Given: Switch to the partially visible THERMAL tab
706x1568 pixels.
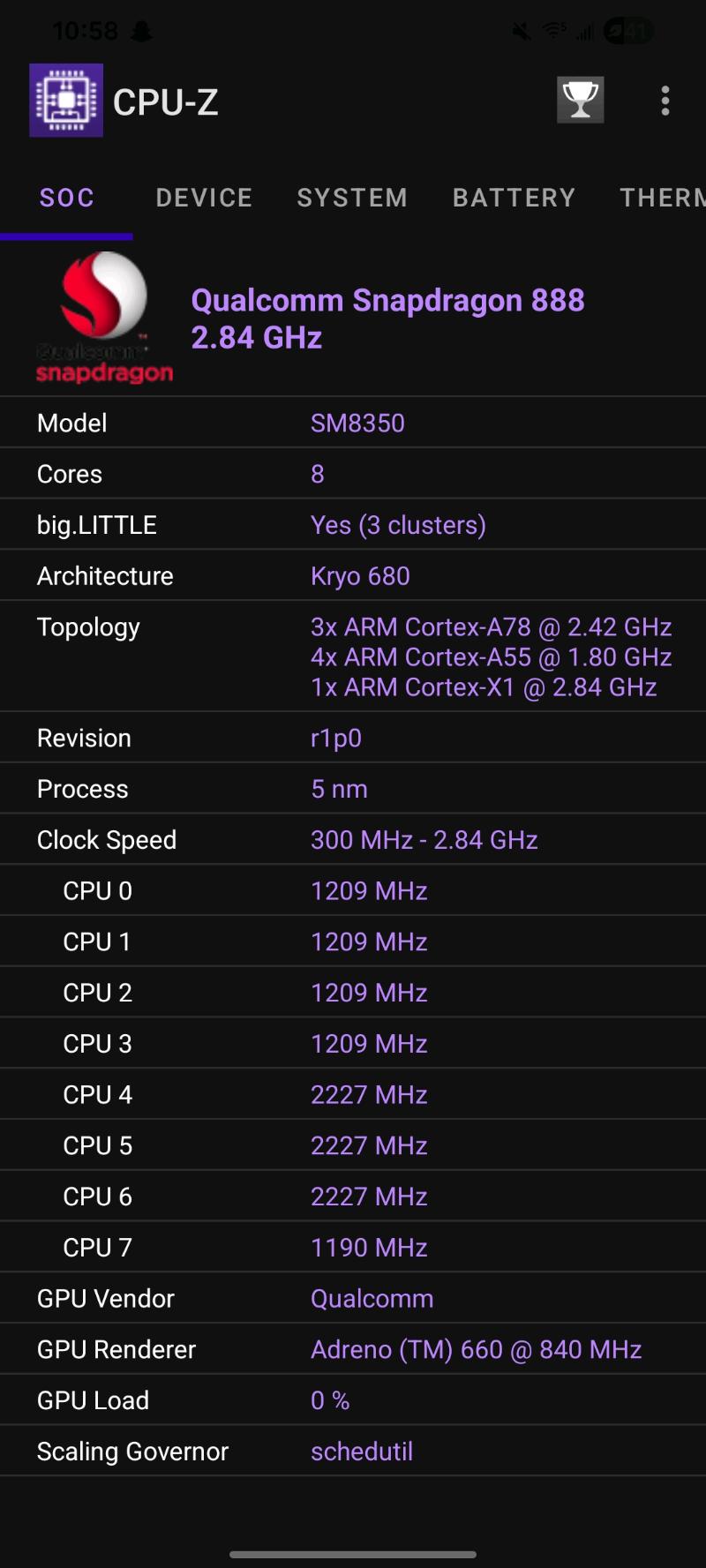Looking at the screenshot, I should [x=662, y=198].
